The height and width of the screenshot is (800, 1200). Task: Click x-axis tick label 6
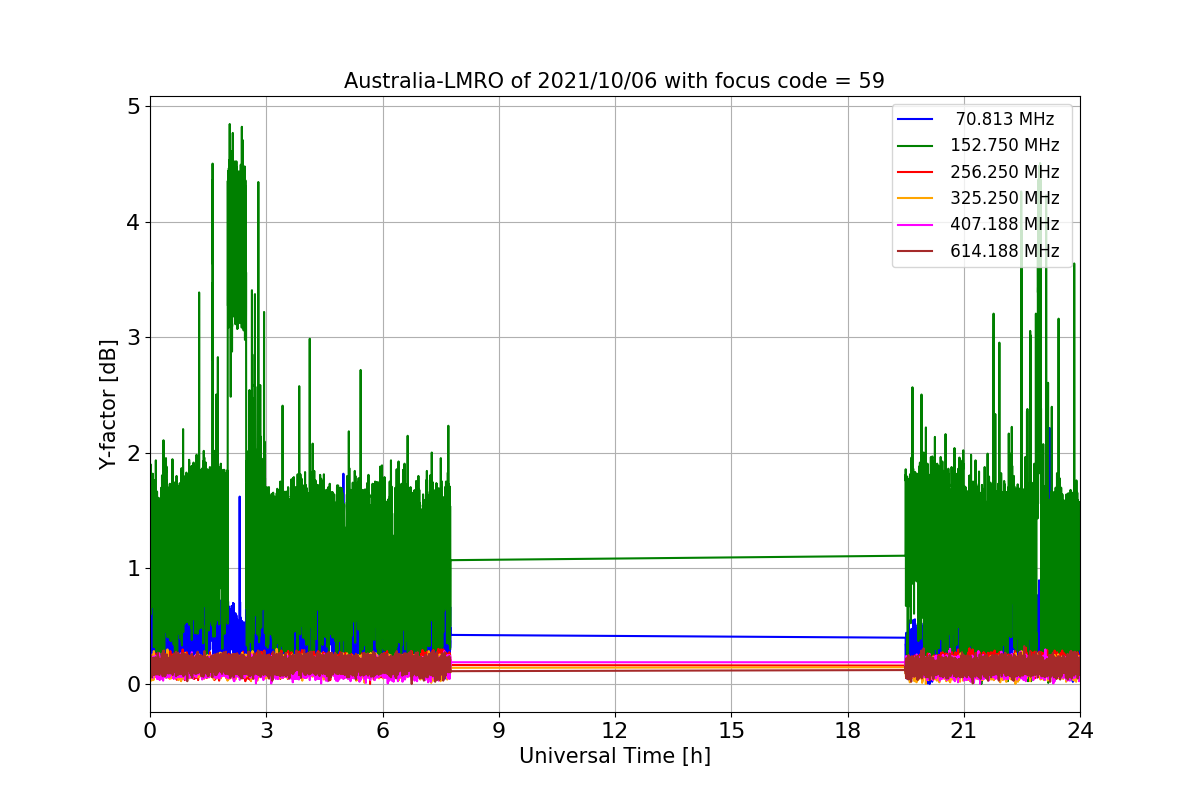(x=382, y=730)
